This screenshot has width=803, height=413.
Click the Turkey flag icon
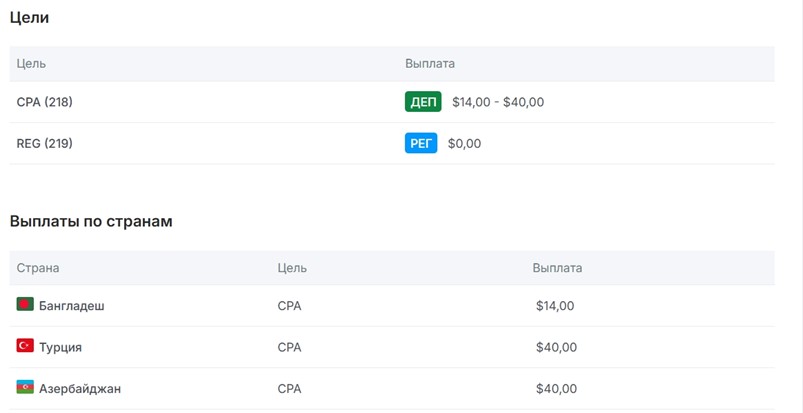[25, 346]
